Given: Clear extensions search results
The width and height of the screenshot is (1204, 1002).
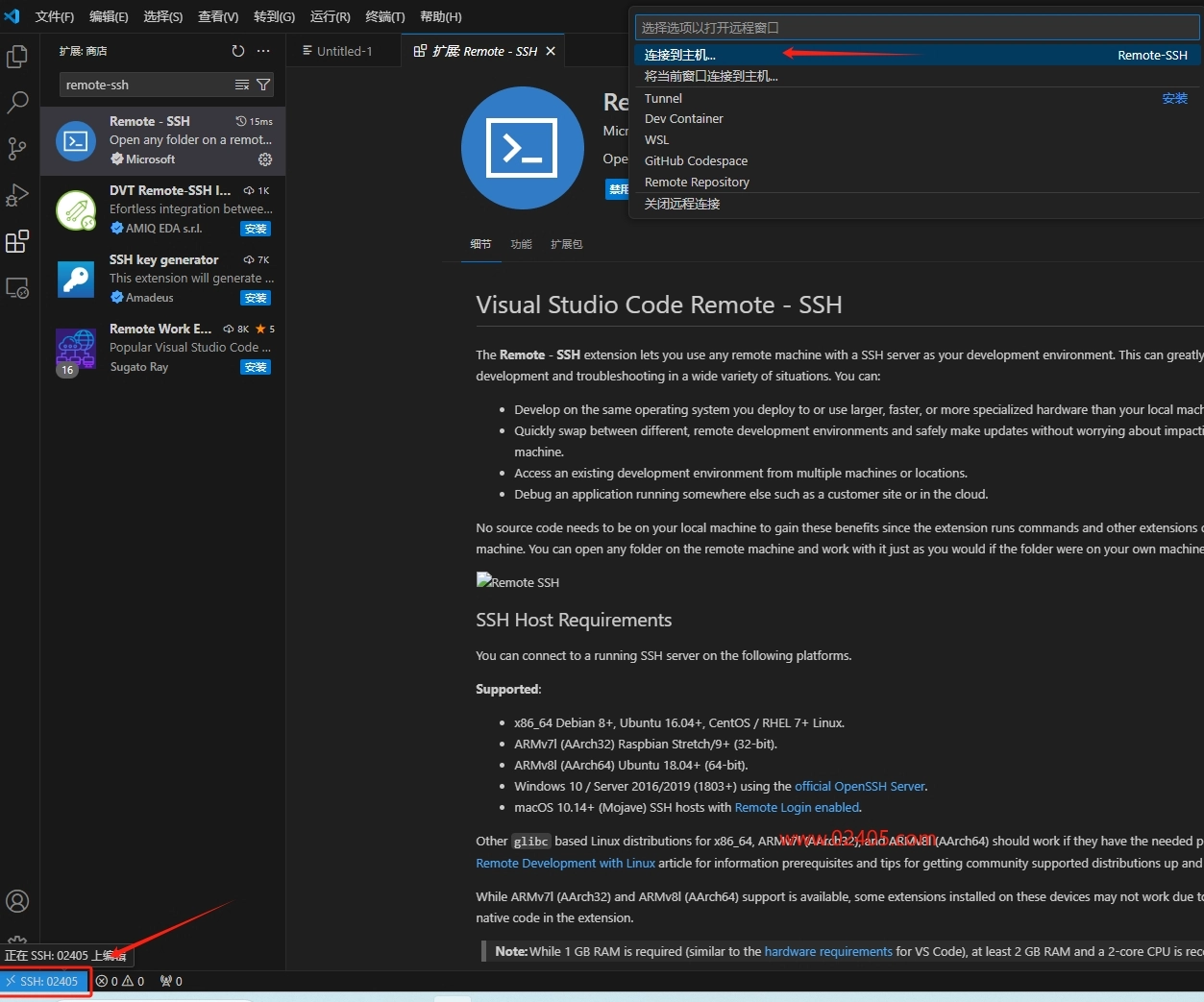Looking at the screenshot, I should point(242,85).
